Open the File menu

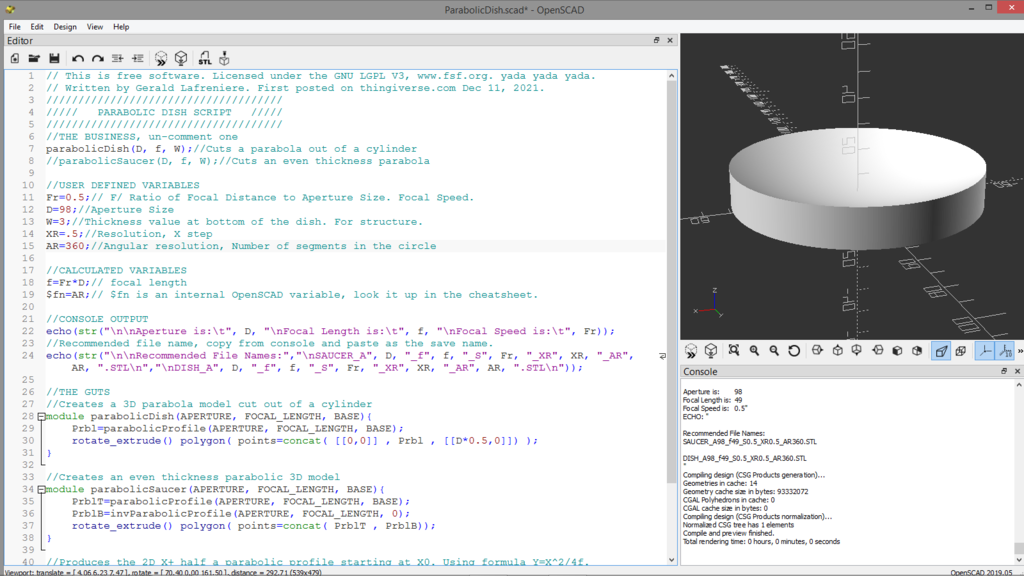[x=14, y=27]
